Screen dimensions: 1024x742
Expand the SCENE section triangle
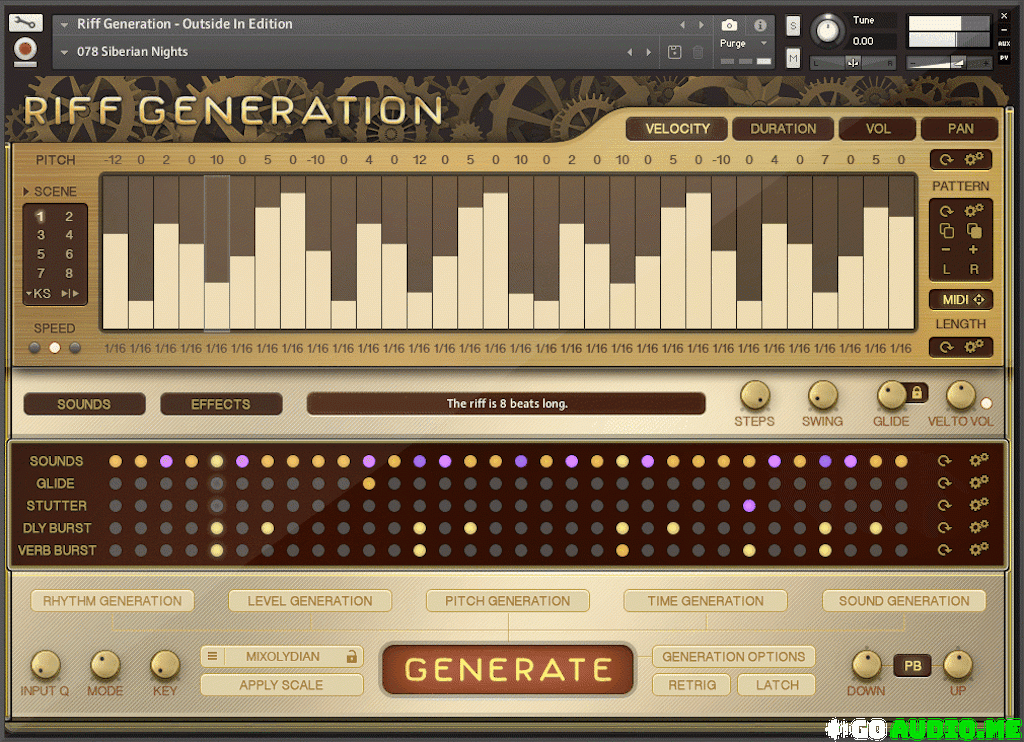coord(26,191)
